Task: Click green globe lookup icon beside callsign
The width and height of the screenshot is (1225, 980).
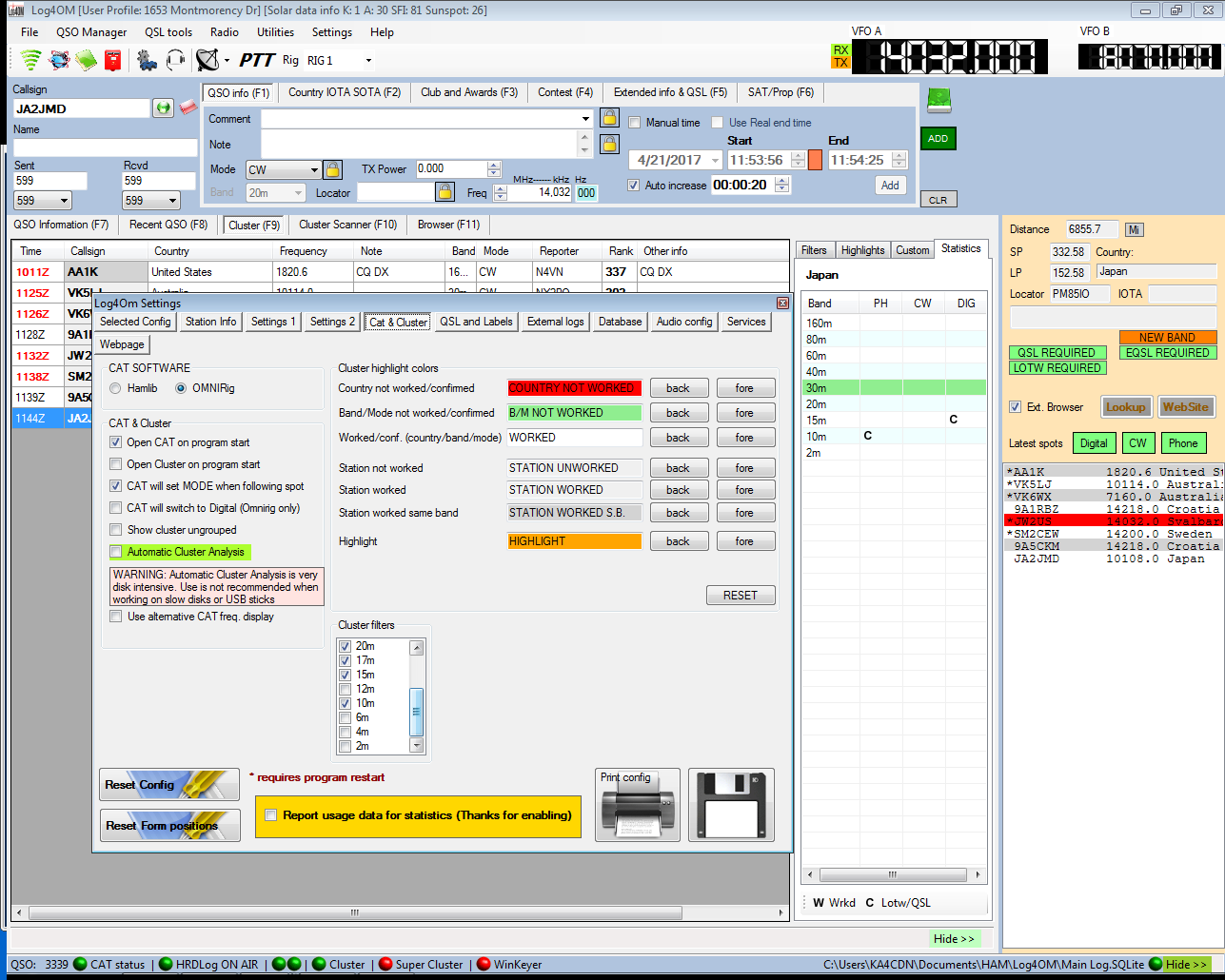Action: [x=164, y=108]
